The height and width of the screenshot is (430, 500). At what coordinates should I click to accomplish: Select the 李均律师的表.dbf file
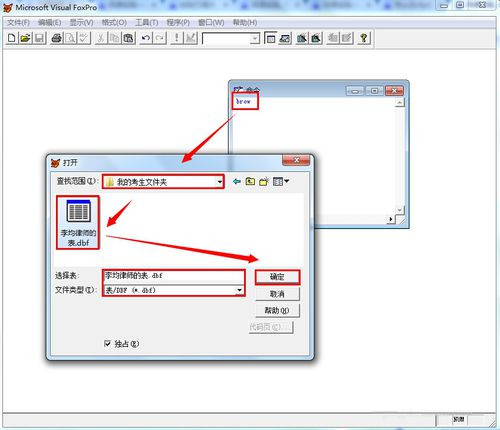click(78, 223)
